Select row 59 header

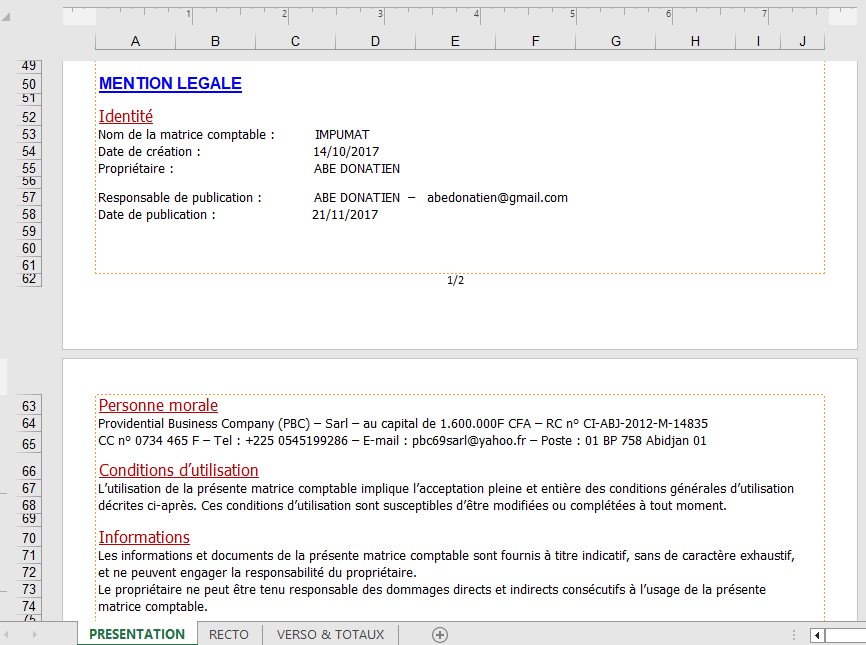(x=29, y=231)
